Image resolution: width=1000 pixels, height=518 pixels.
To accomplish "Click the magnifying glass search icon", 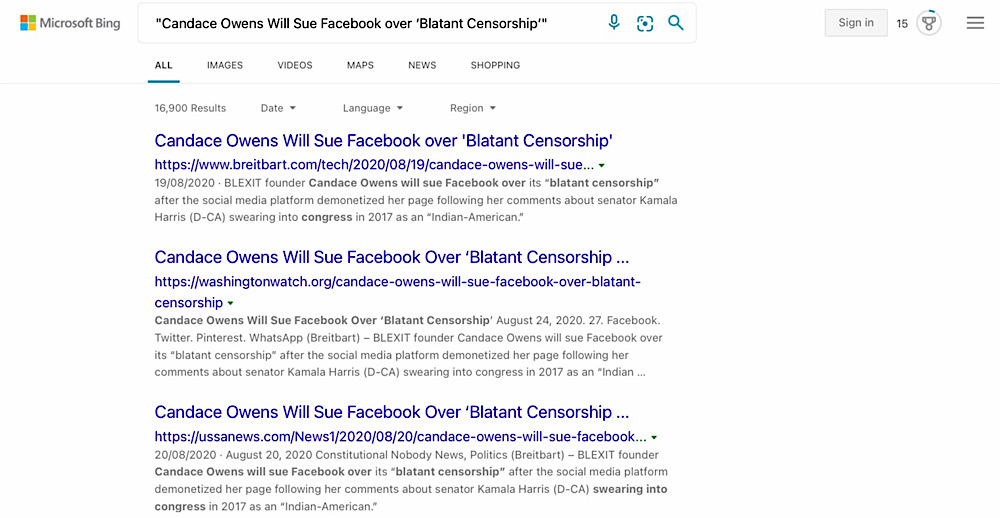I will click(x=675, y=23).
